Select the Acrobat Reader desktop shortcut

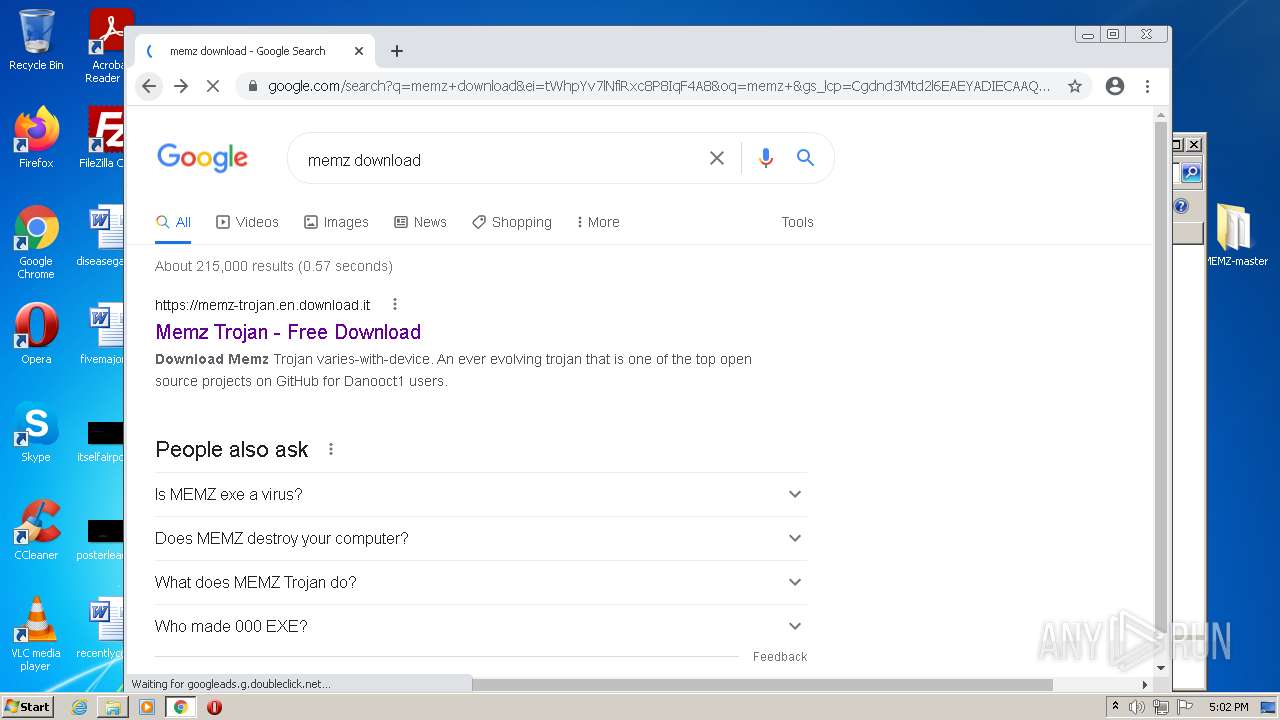point(106,47)
